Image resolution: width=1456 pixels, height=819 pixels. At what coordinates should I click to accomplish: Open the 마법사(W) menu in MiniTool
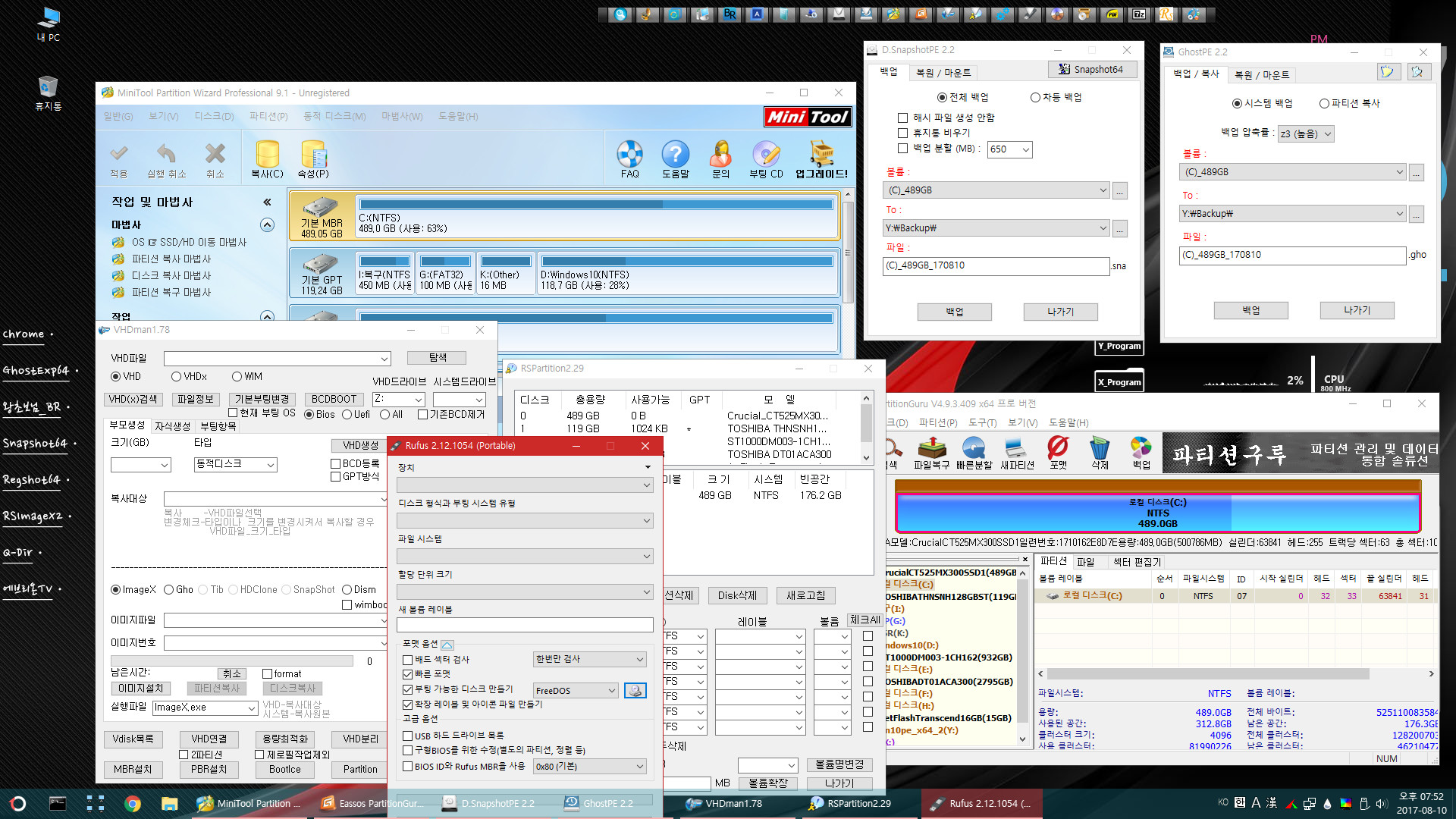tap(402, 116)
